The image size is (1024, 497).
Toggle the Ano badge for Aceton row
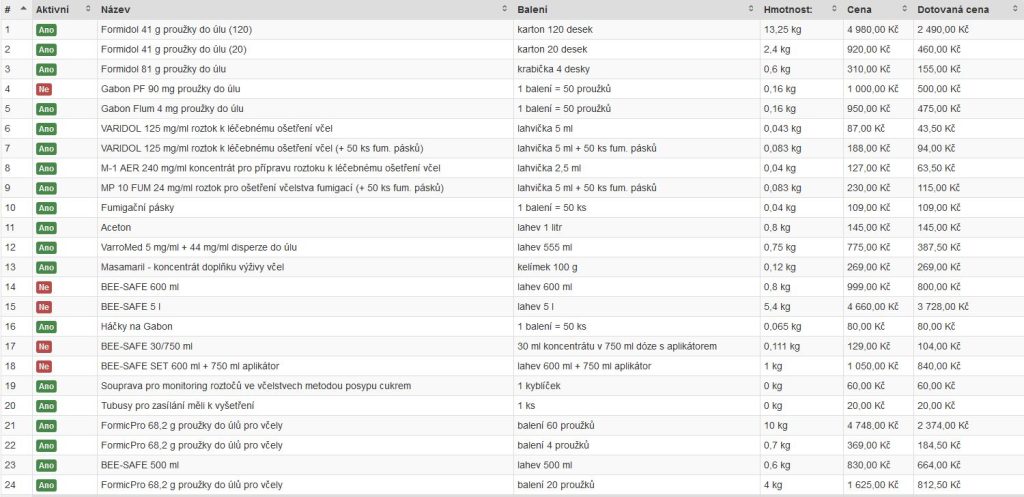46,228
